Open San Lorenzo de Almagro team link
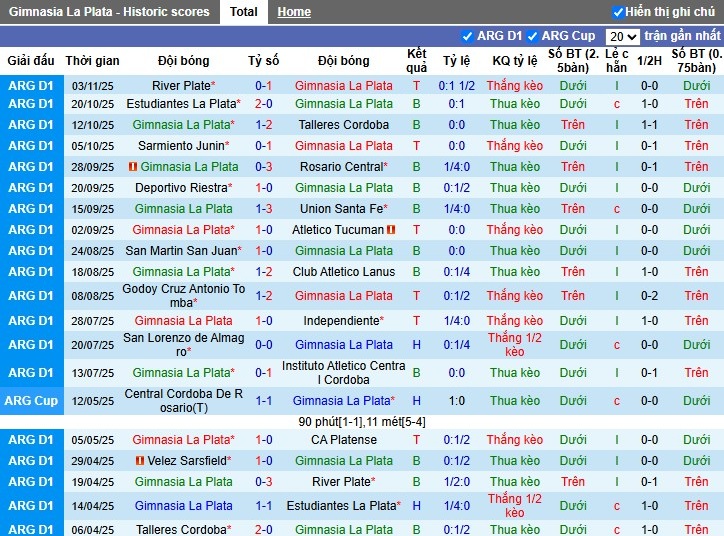Image resolution: width=724 pixels, height=536 pixels. tap(183, 345)
